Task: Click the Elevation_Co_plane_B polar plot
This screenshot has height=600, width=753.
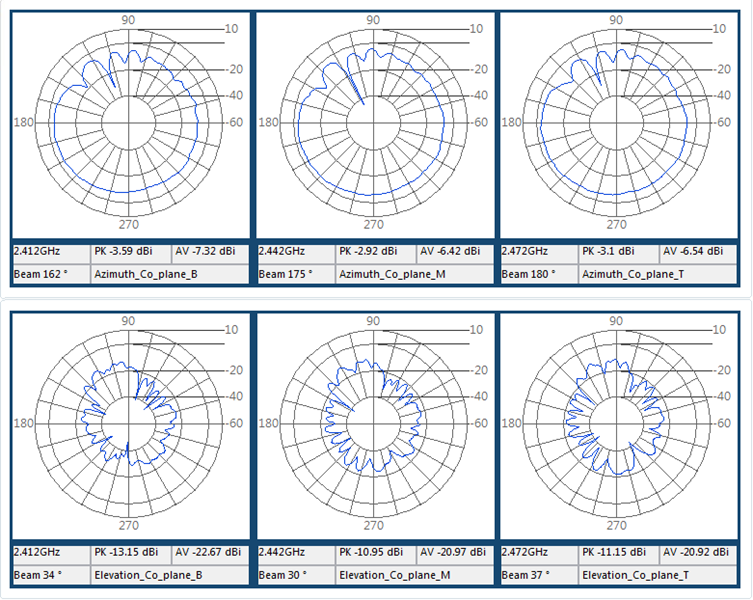Action: click(x=128, y=423)
